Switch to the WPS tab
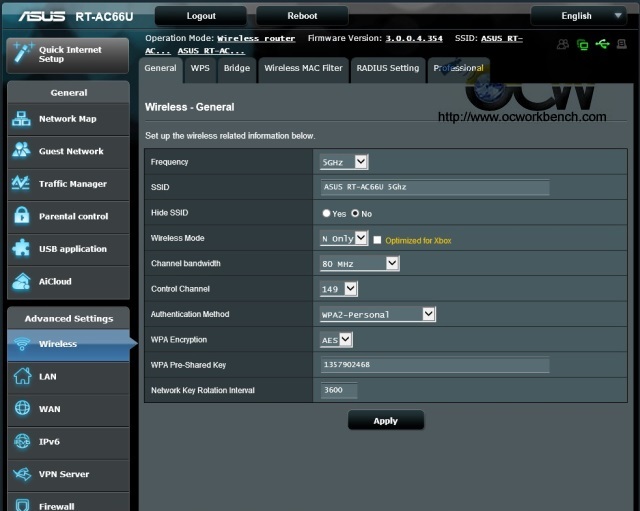The image size is (640, 511). 200,68
